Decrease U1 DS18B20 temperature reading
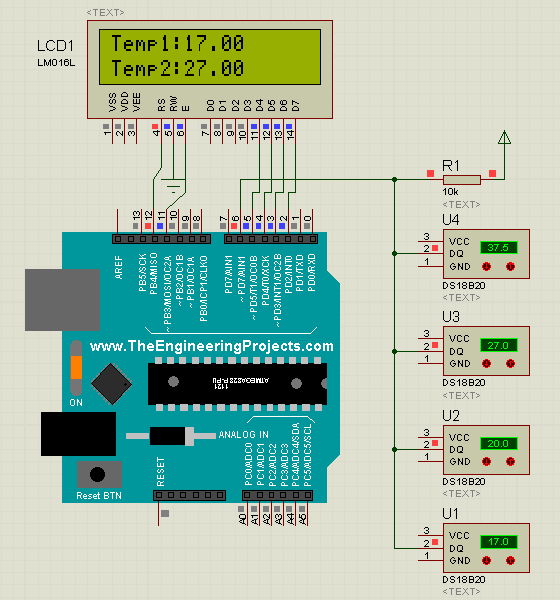560x600 pixels. click(487, 561)
